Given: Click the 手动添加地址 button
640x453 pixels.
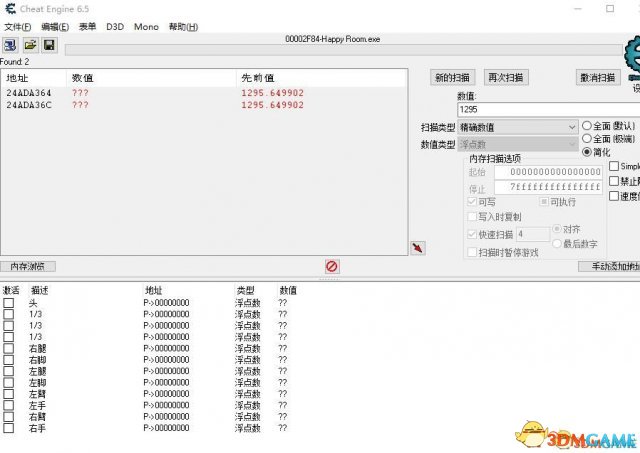Looking at the screenshot, I should click(x=609, y=266).
